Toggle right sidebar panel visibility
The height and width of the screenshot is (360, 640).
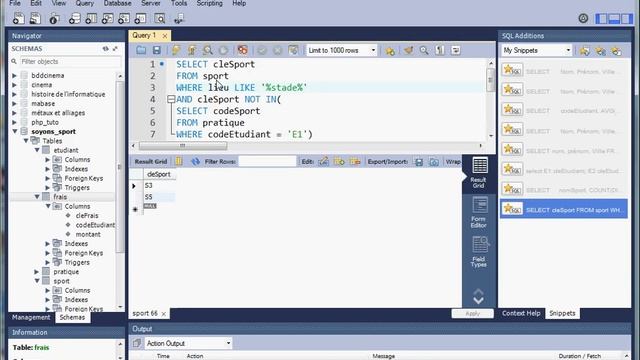[626, 18]
